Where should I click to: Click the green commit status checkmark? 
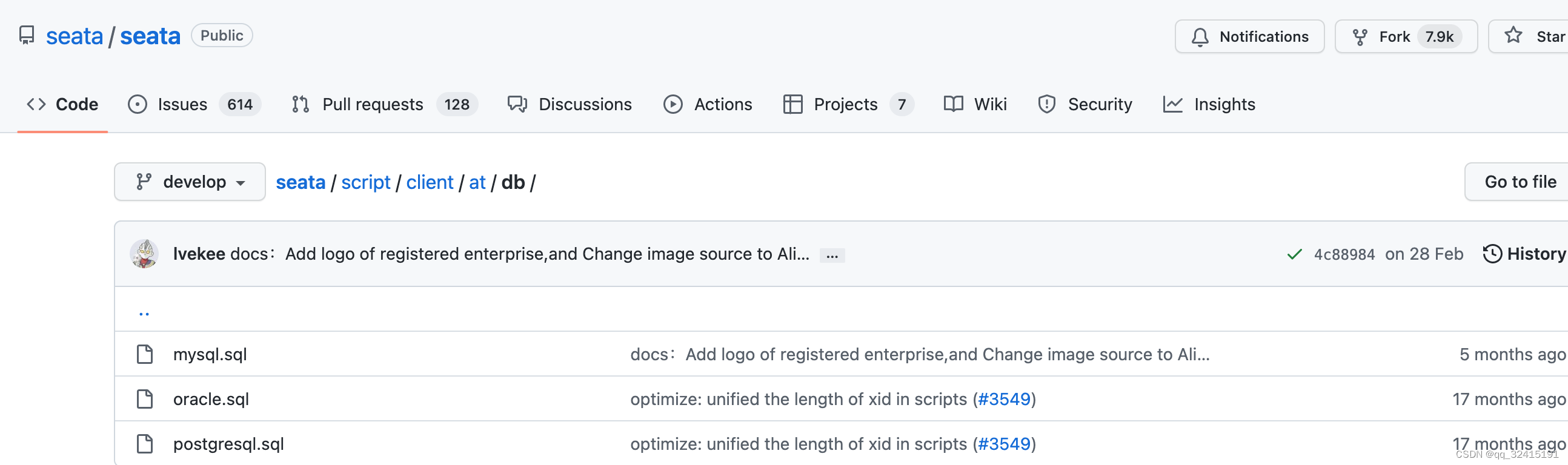tap(1294, 254)
